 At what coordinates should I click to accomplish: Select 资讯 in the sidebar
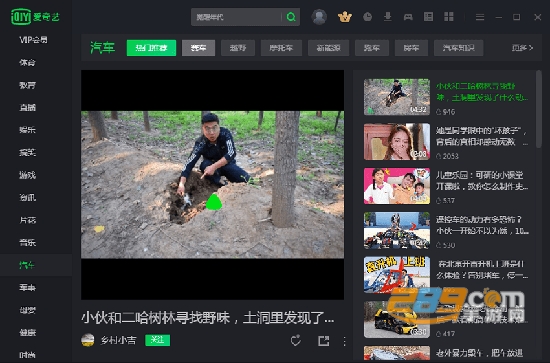click(27, 197)
